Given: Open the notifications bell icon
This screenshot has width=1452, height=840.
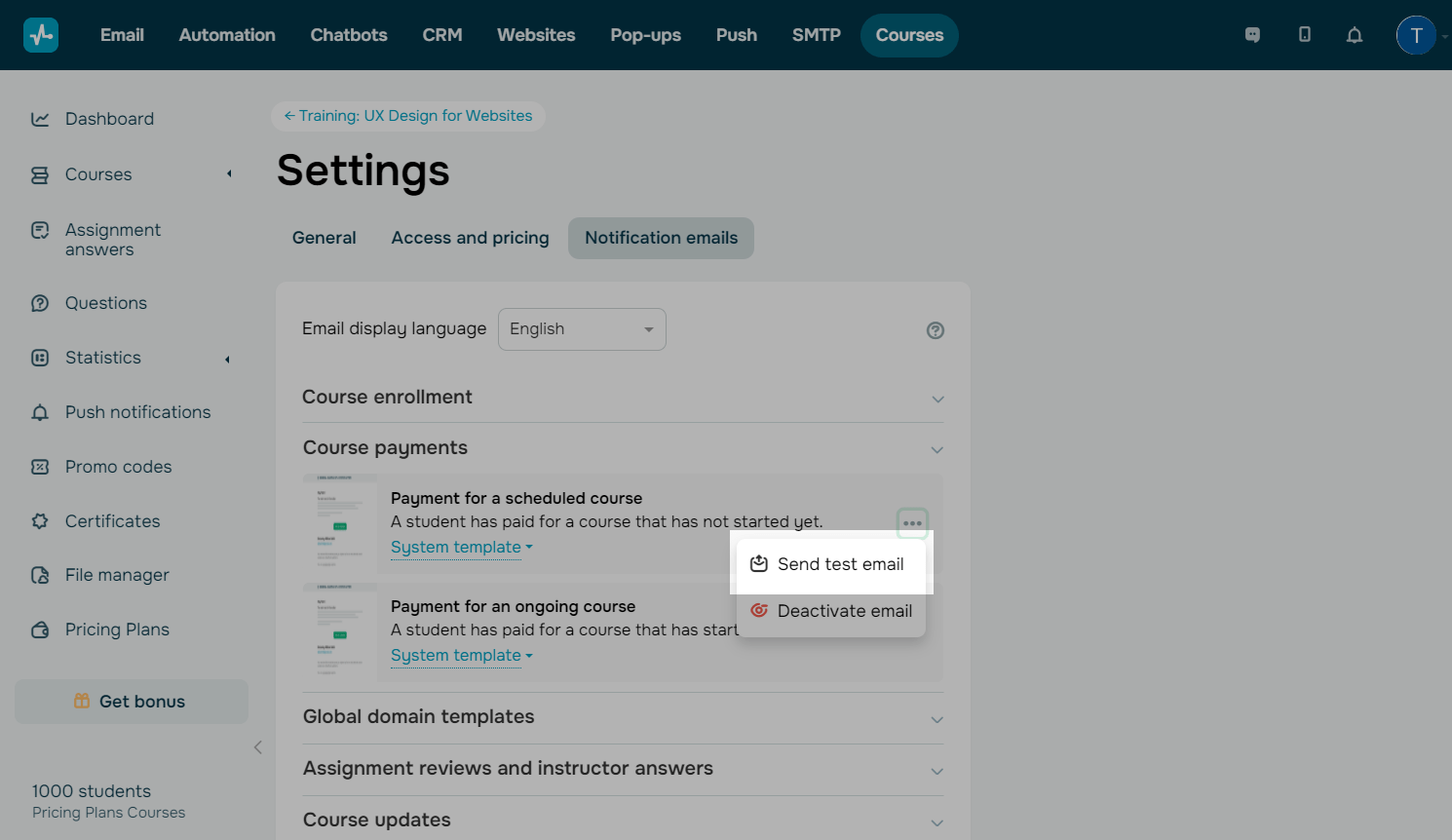Looking at the screenshot, I should 1354,35.
